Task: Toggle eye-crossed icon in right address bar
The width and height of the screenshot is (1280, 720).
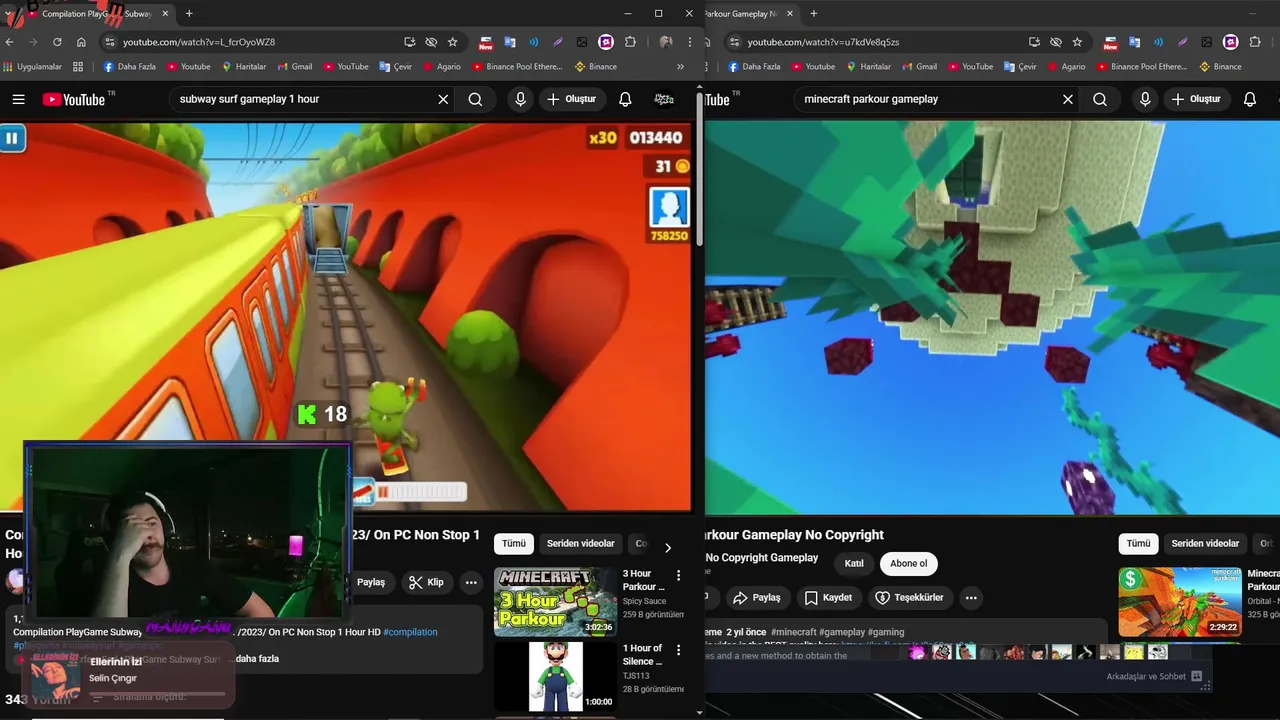Action: pos(1055,42)
